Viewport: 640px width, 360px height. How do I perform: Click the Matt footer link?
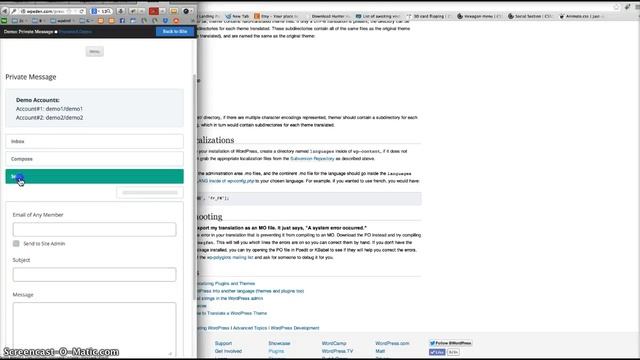click(x=380, y=351)
